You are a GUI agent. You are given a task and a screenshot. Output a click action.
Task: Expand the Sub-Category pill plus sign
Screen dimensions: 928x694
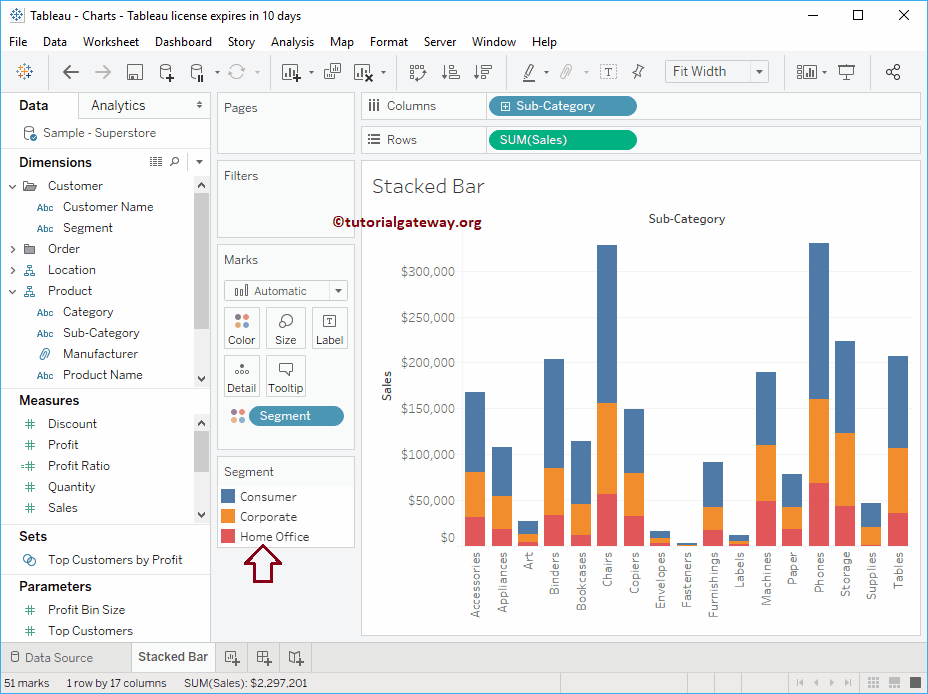click(x=505, y=106)
